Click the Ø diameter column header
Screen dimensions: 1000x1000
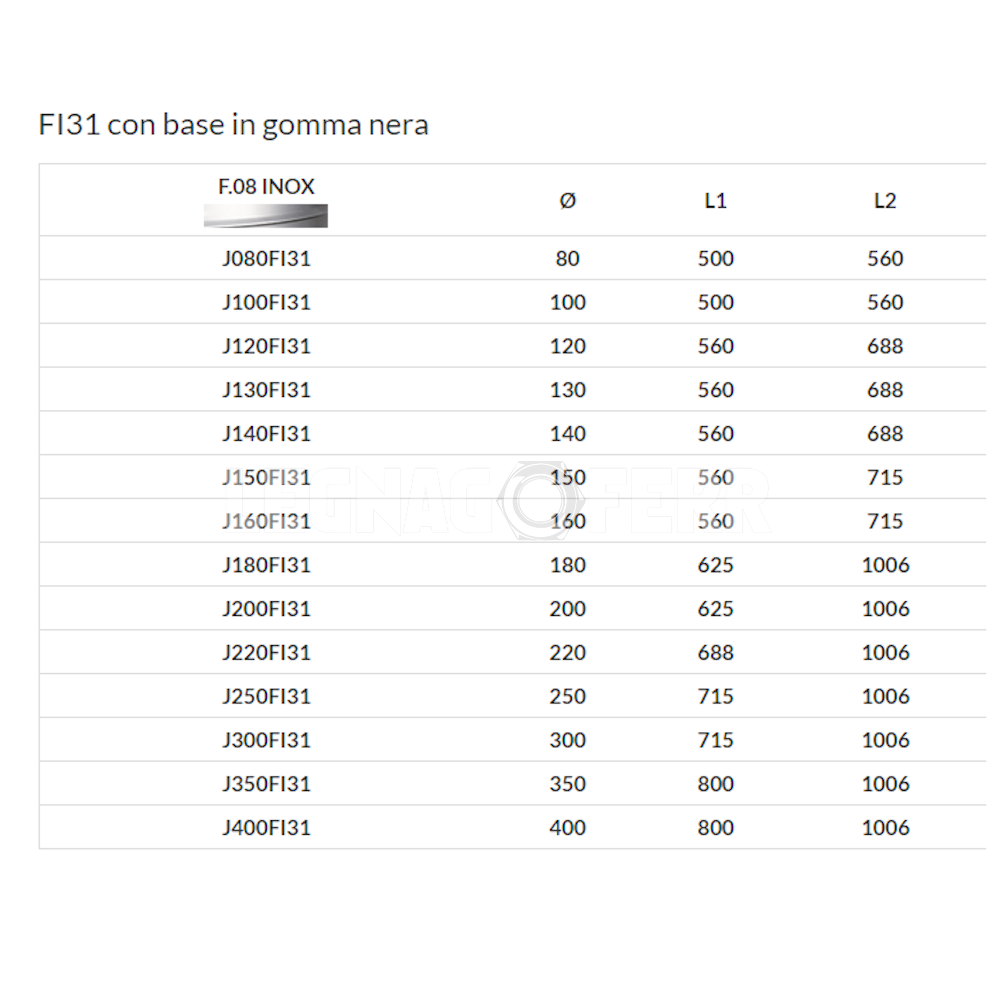pos(567,201)
